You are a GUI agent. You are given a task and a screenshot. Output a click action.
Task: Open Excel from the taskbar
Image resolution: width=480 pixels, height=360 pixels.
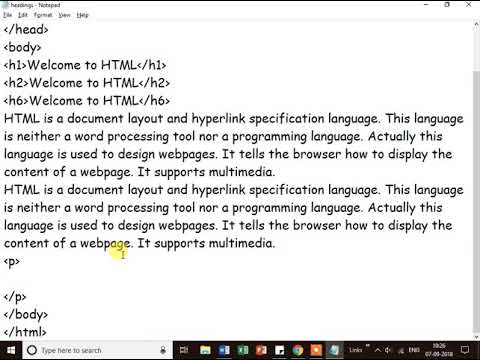[243, 350]
